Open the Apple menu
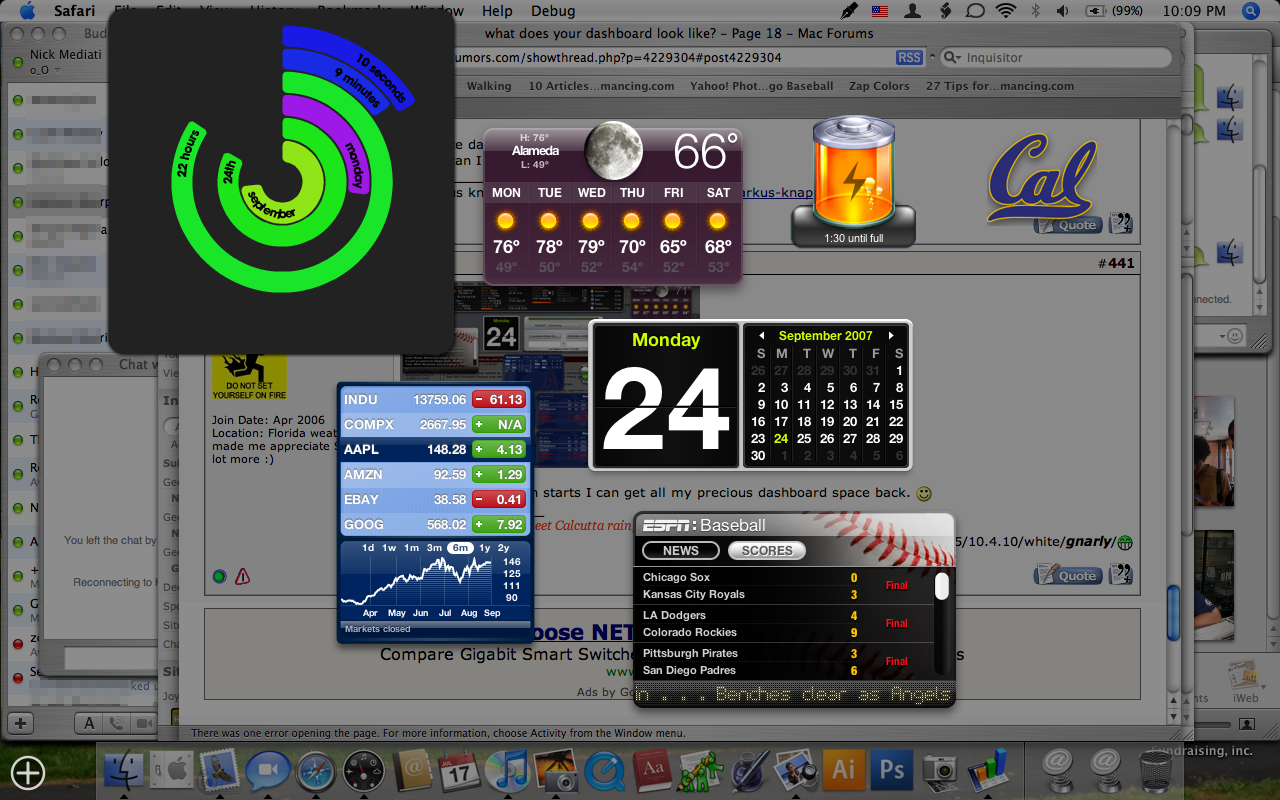 pos(27,11)
